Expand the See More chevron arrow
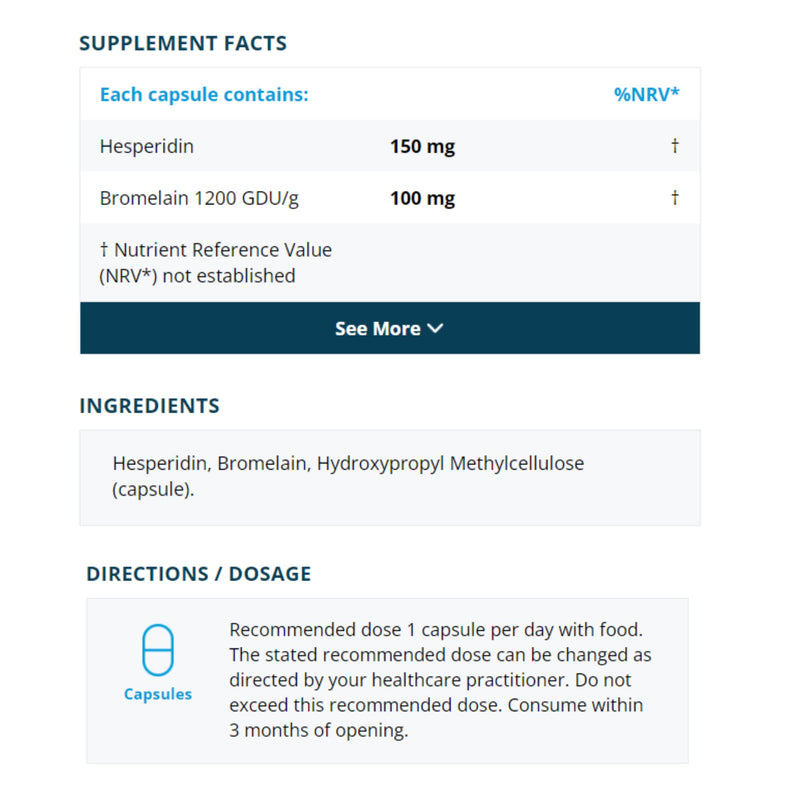Viewport: 800px width, 800px height. point(435,328)
